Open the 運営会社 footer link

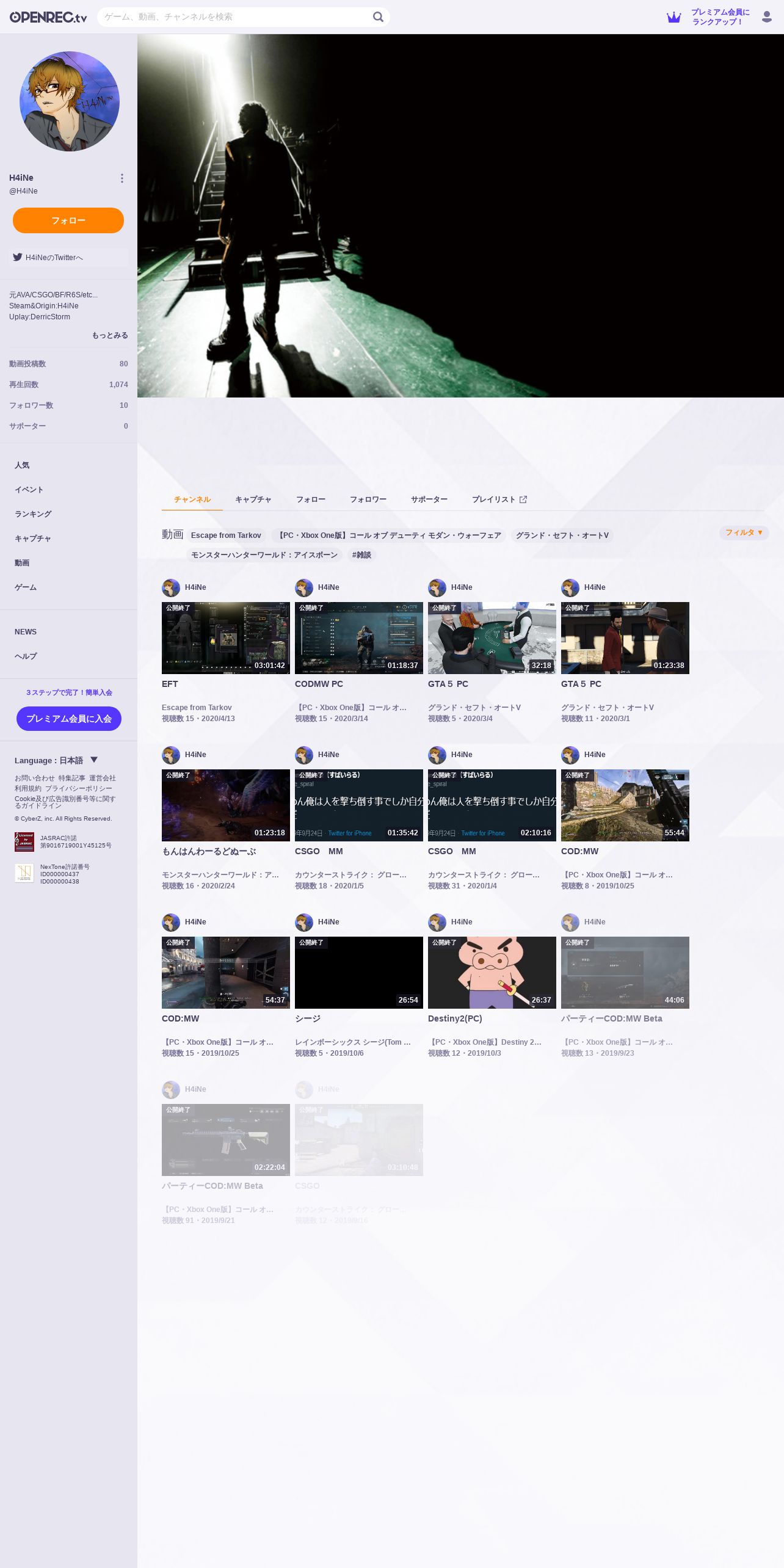tap(103, 778)
